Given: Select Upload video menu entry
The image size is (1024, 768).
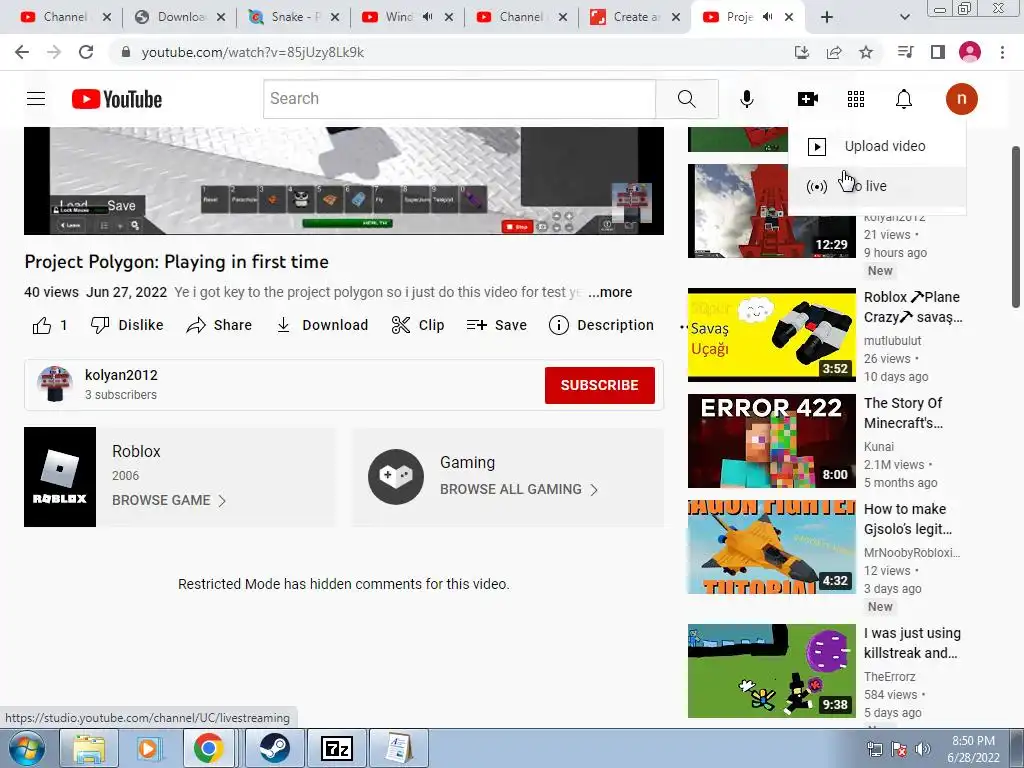Looking at the screenshot, I should 877,146.
